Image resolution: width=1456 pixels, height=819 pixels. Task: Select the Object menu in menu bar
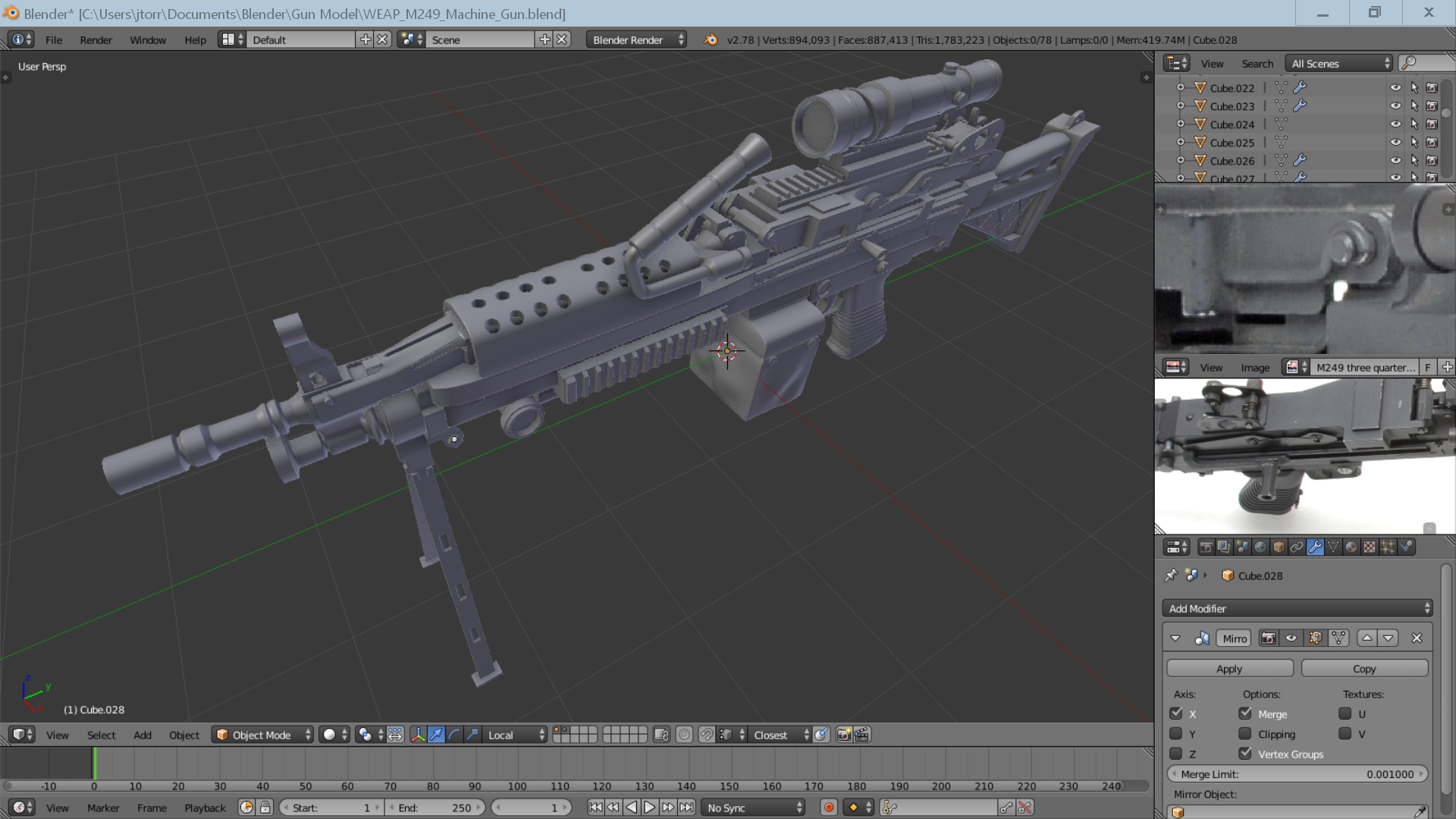[x=183, y=734]
